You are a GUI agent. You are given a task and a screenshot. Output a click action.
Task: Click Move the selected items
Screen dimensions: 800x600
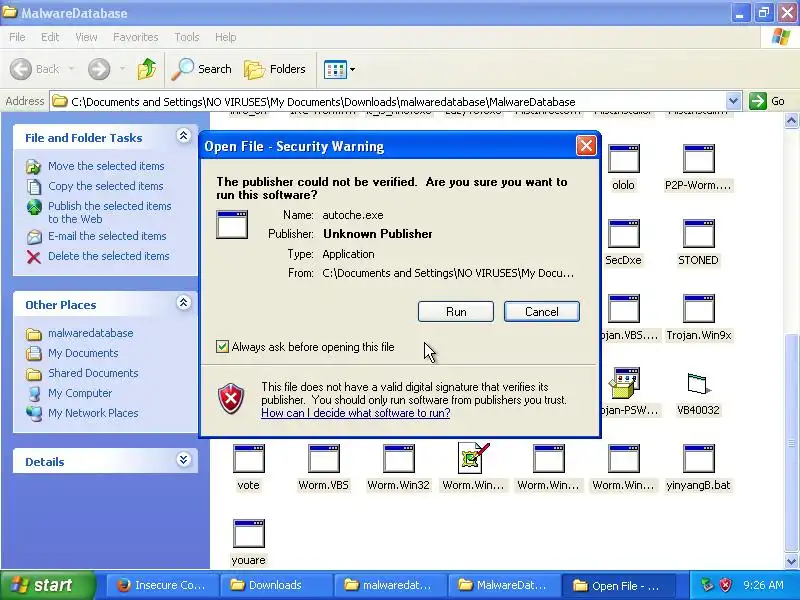coord(106,166)
